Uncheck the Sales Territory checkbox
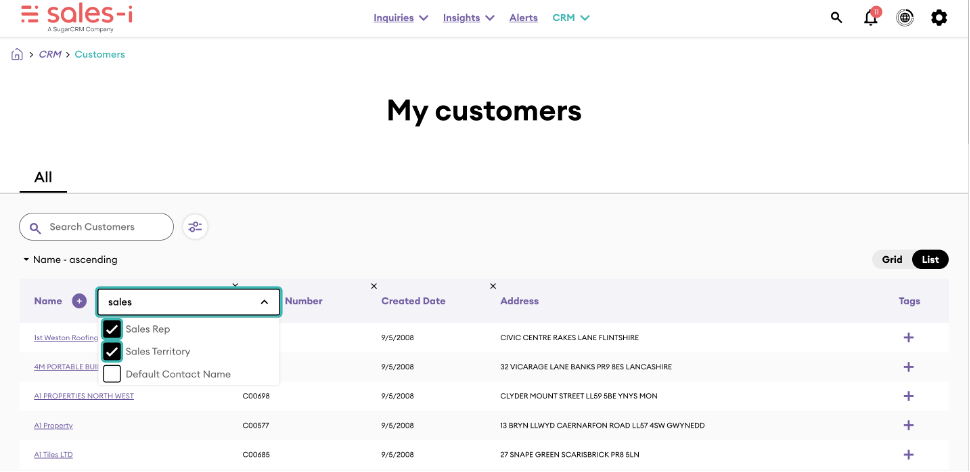The image size is (970, 472). click(112, 352)
